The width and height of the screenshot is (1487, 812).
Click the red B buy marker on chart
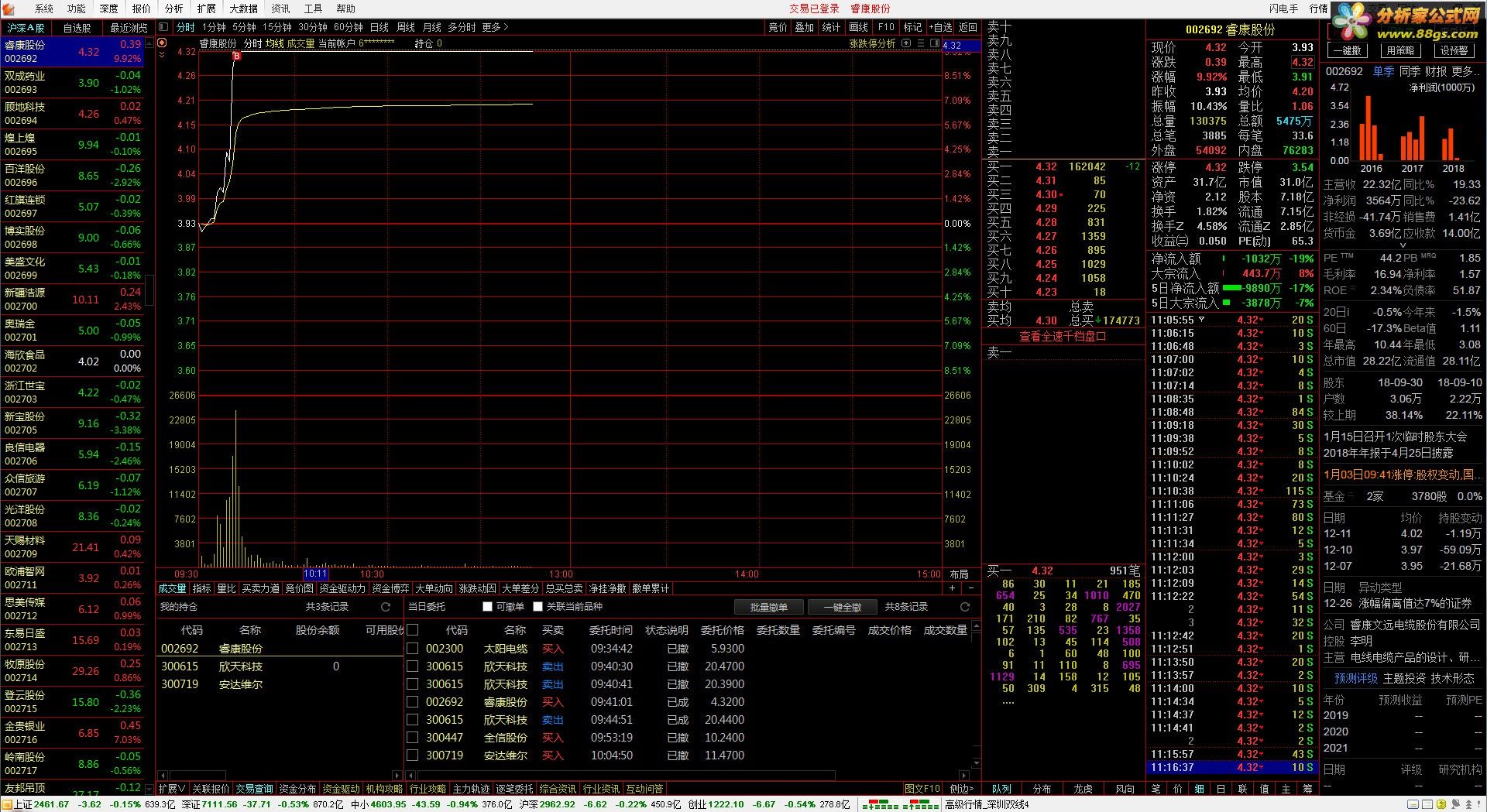(237, 56)
